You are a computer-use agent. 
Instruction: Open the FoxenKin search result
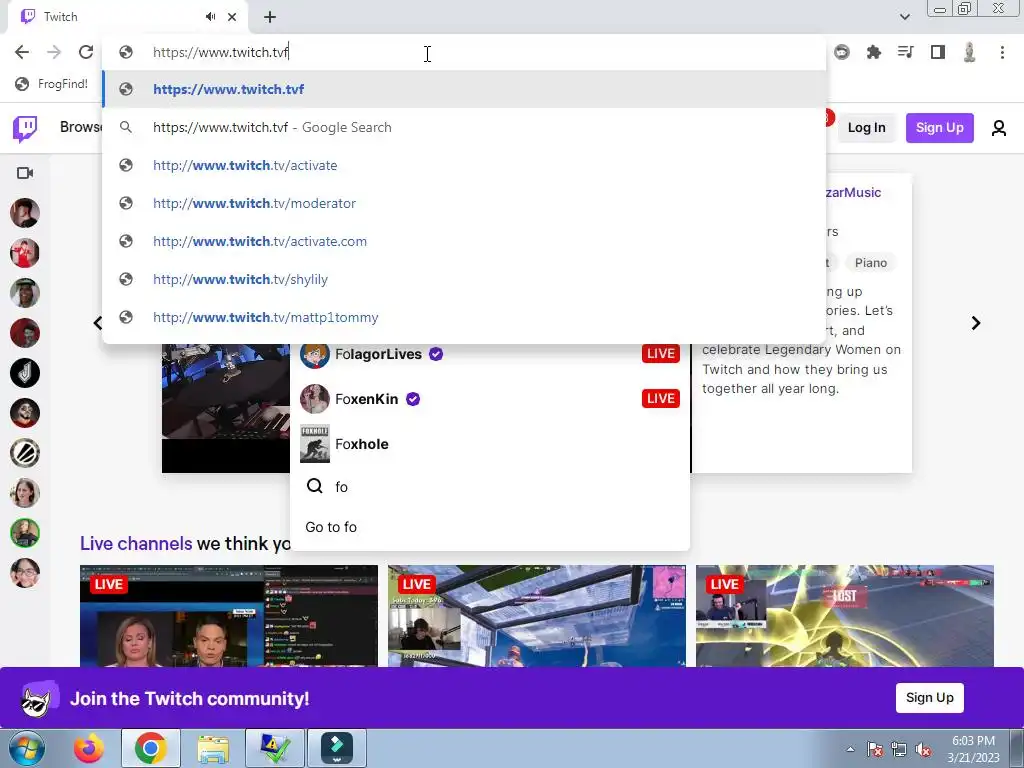[490, 398]
